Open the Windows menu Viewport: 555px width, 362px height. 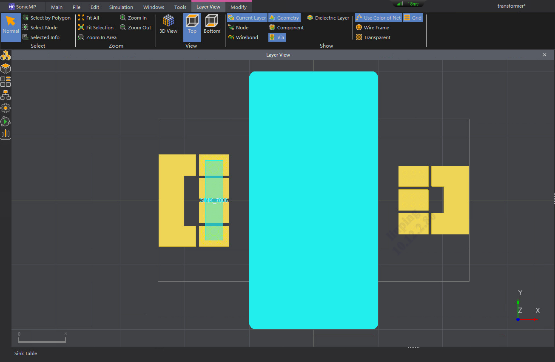pos(154,7)
